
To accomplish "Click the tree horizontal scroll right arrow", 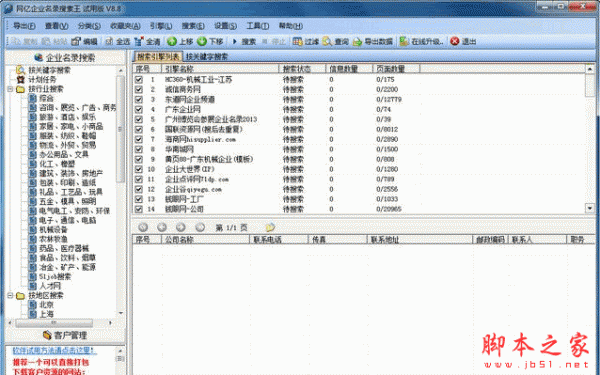I will click(x=110, y=323).
